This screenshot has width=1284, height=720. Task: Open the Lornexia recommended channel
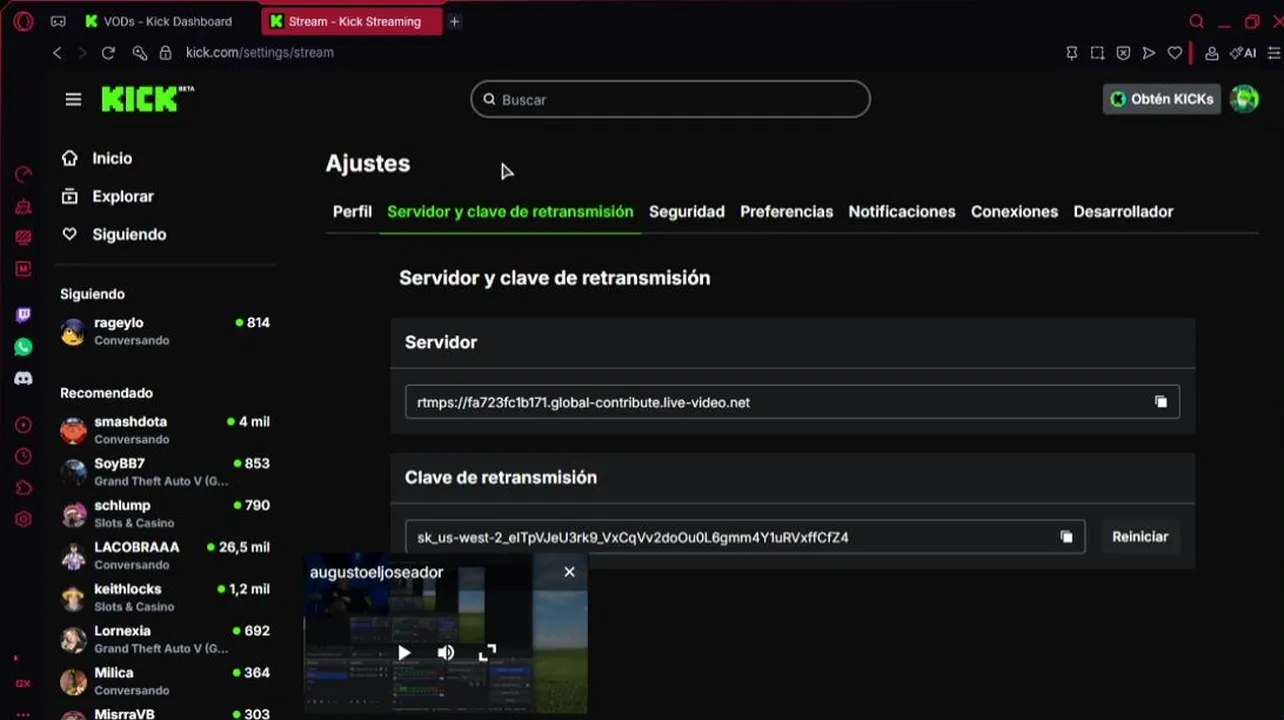(165, 640)
